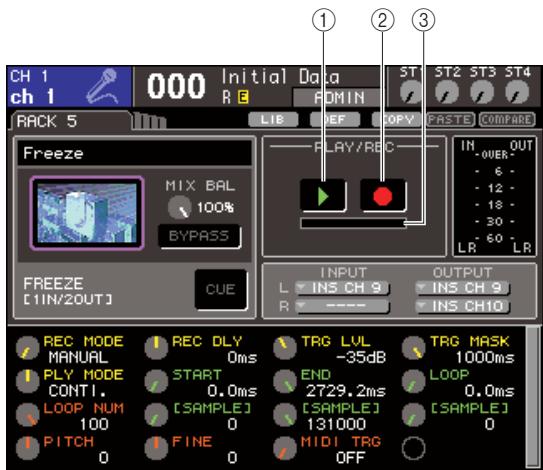Select the ST4 knob
Image resolution: width=543 pixels, height=470 pixels.
point(517,92)
